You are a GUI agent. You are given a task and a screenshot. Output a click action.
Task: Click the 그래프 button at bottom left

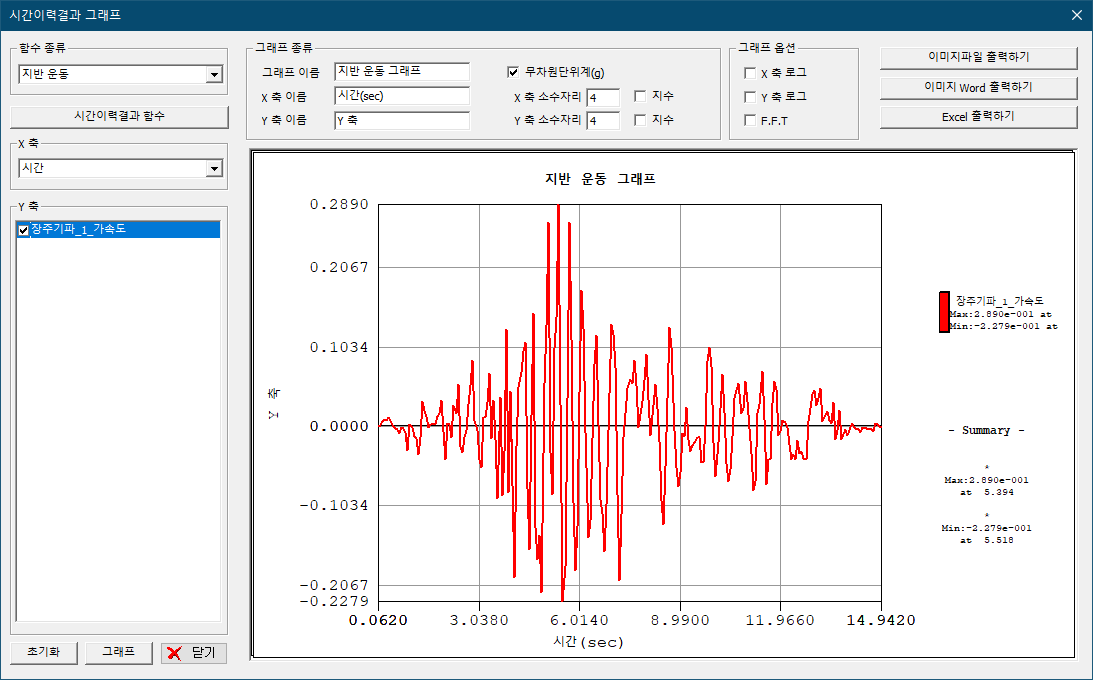[x=118, y=652]
